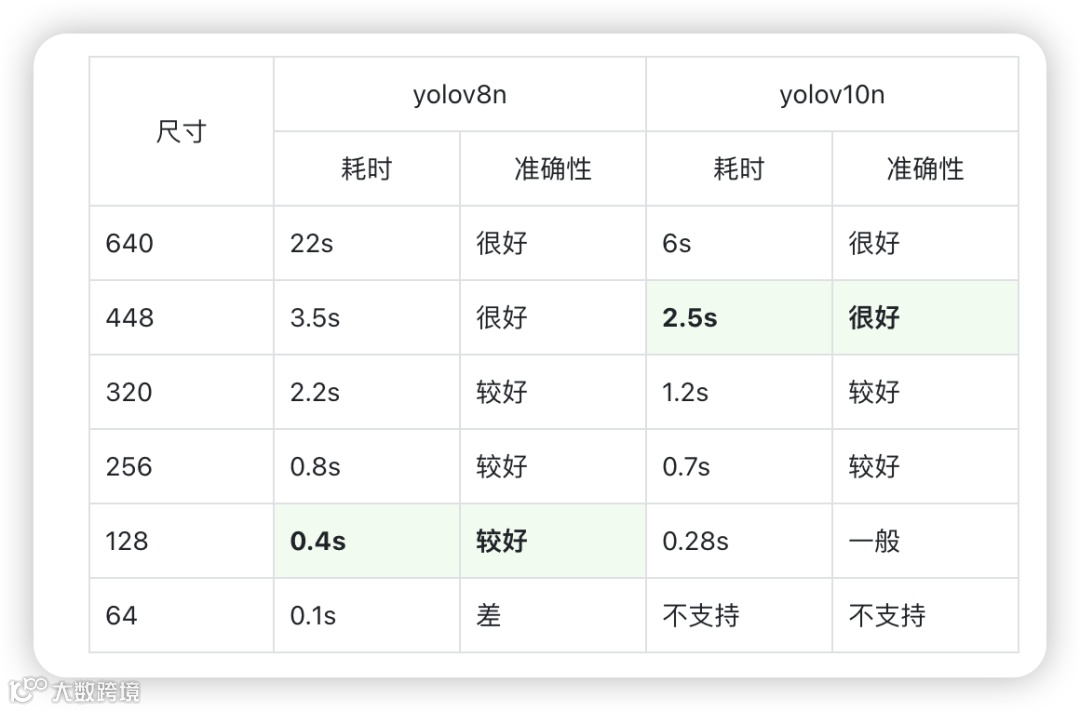Click the 6s timing cell
The image size is (1080, 711).
point(739,243)
